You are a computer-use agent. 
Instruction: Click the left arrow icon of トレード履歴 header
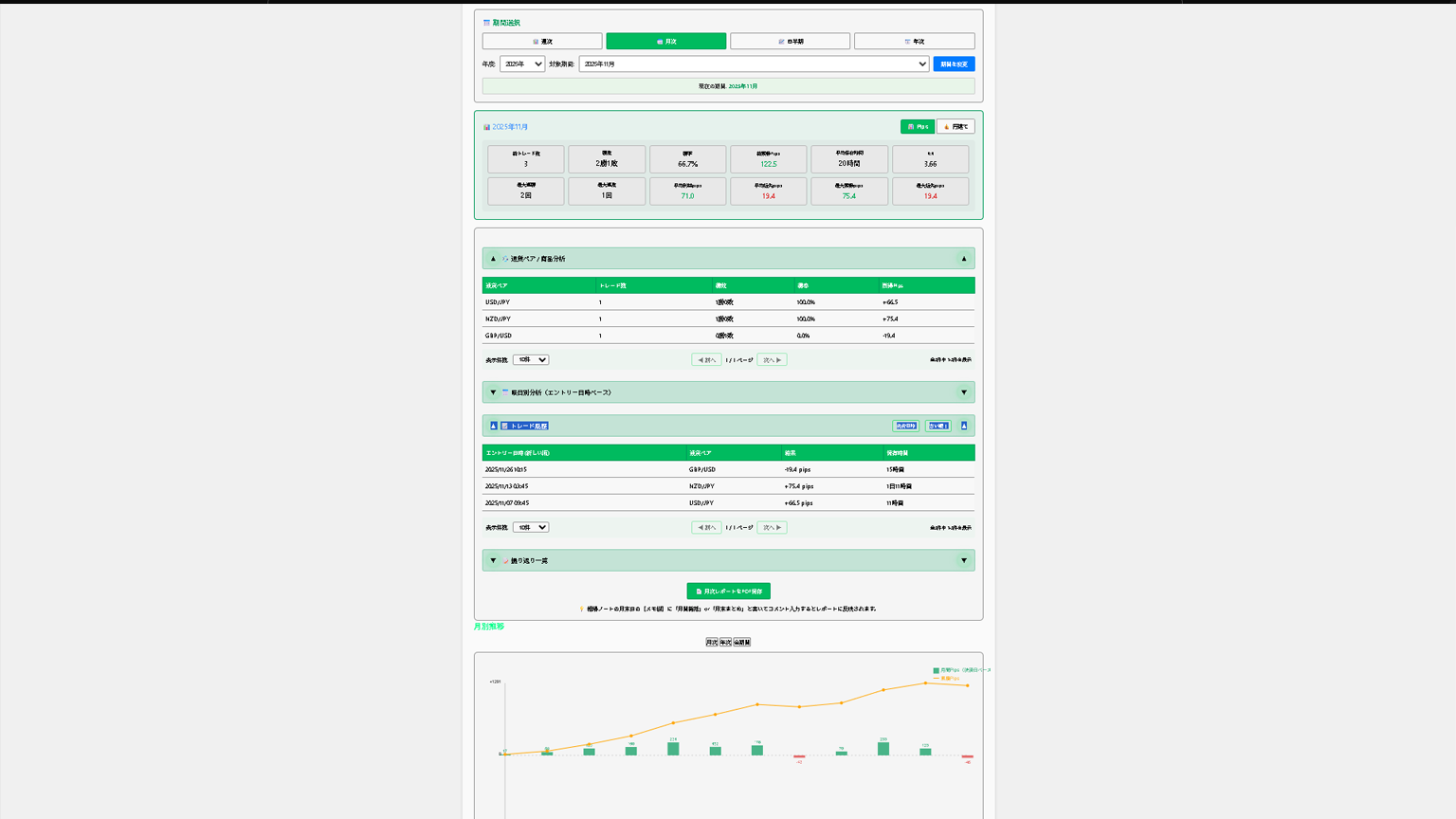click(493, 426)
